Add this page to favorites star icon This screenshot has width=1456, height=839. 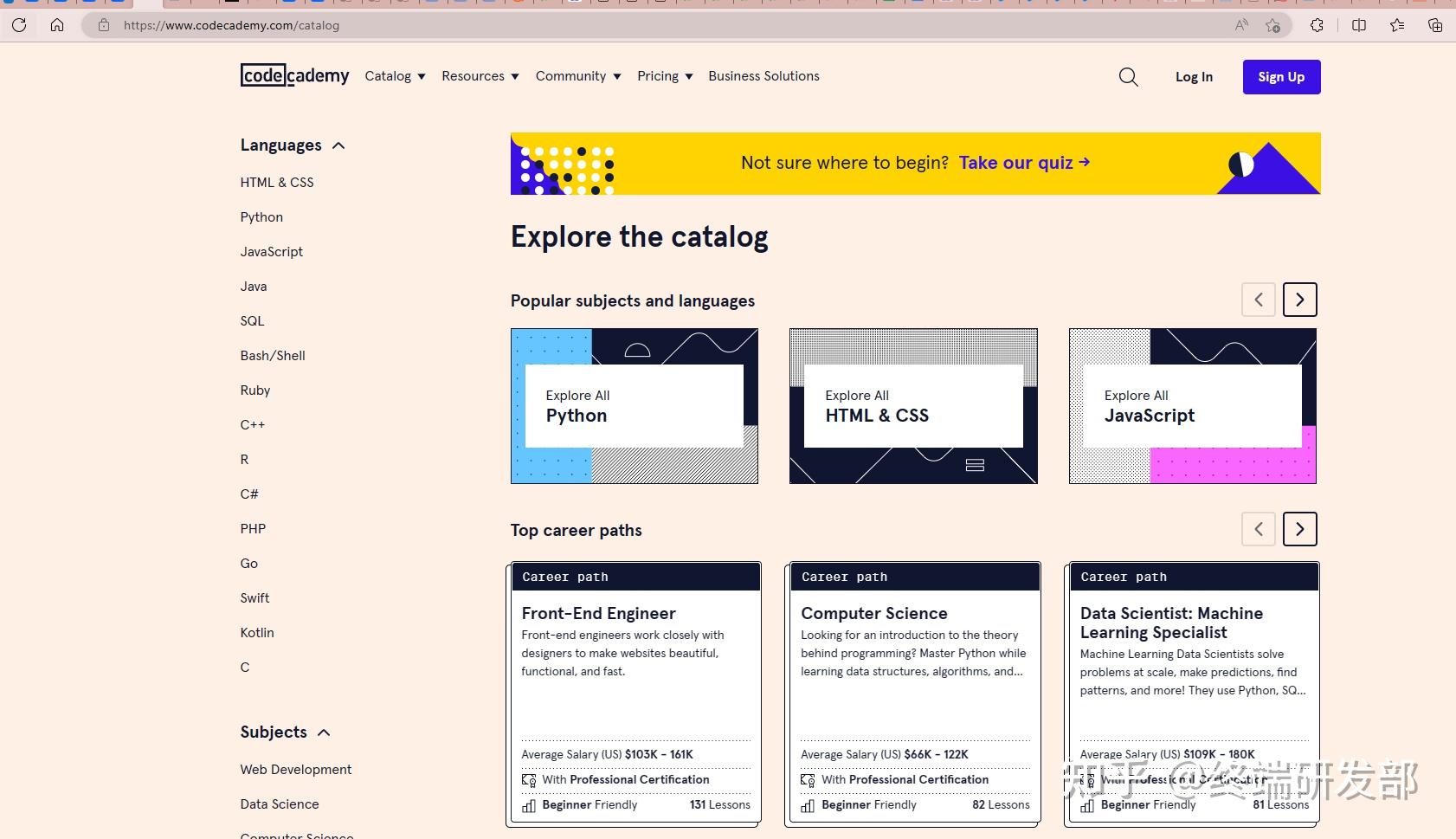click(x=1272, y=25)
